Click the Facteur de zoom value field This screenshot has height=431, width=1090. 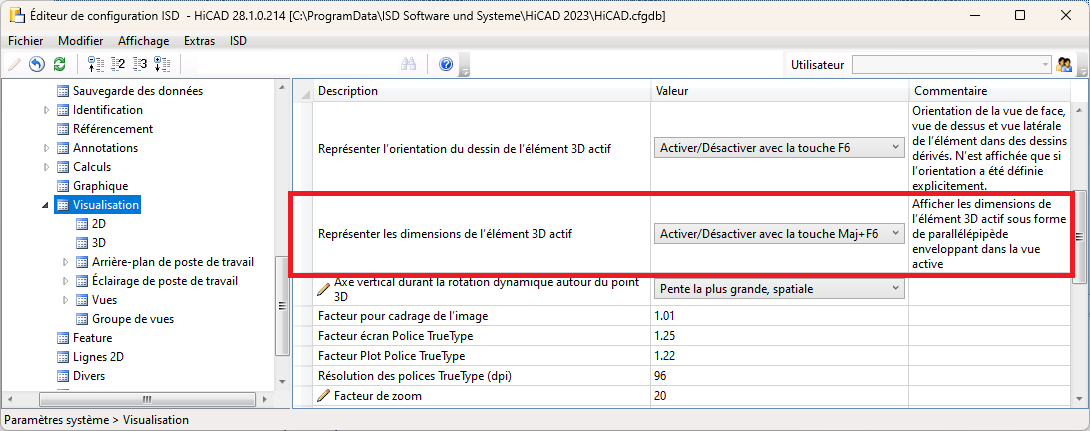pyautogui.click(x=780, y=396)
